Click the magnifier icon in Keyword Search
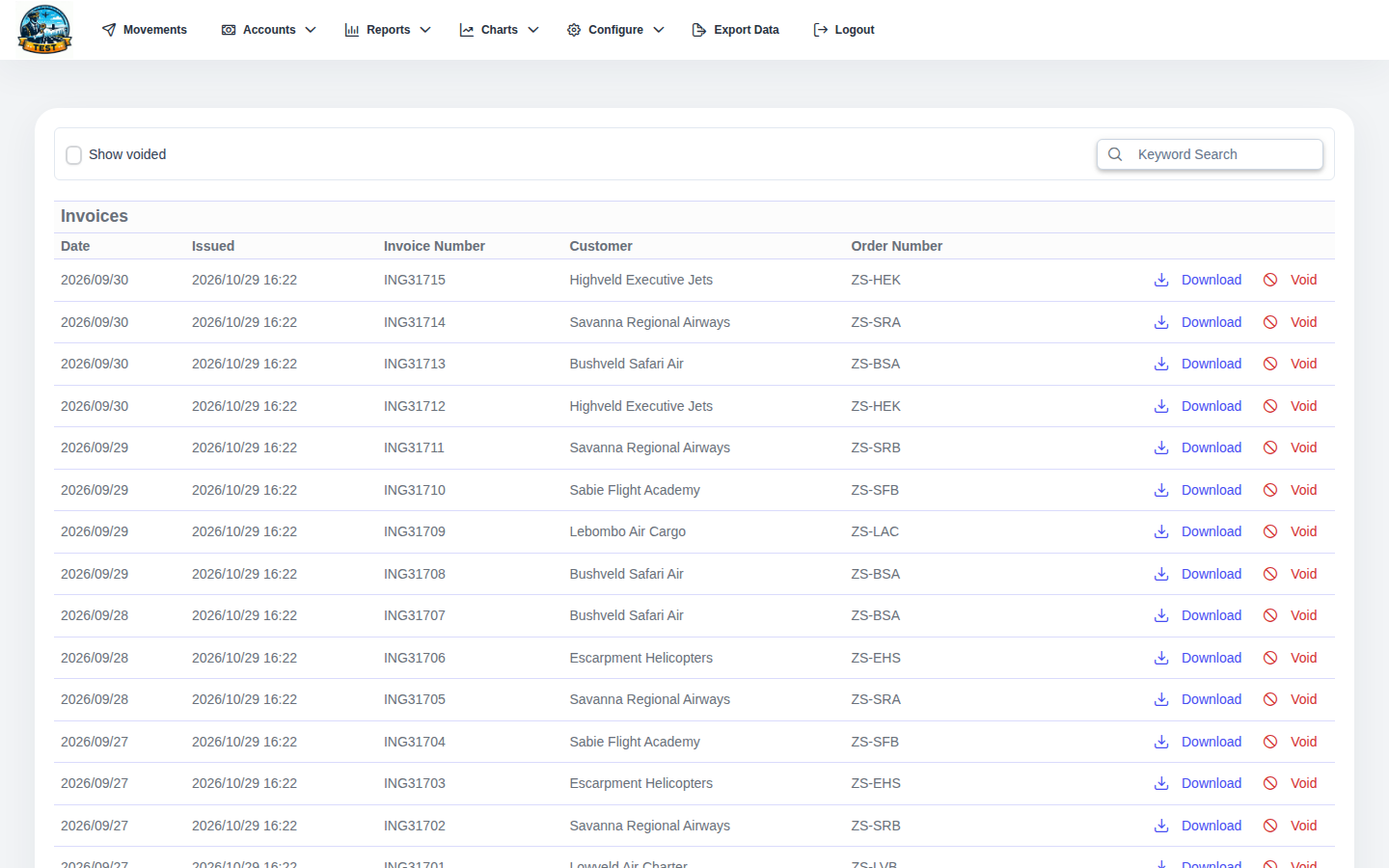This screenshot has width=1389, height=868. click(x=1115, y=154)
